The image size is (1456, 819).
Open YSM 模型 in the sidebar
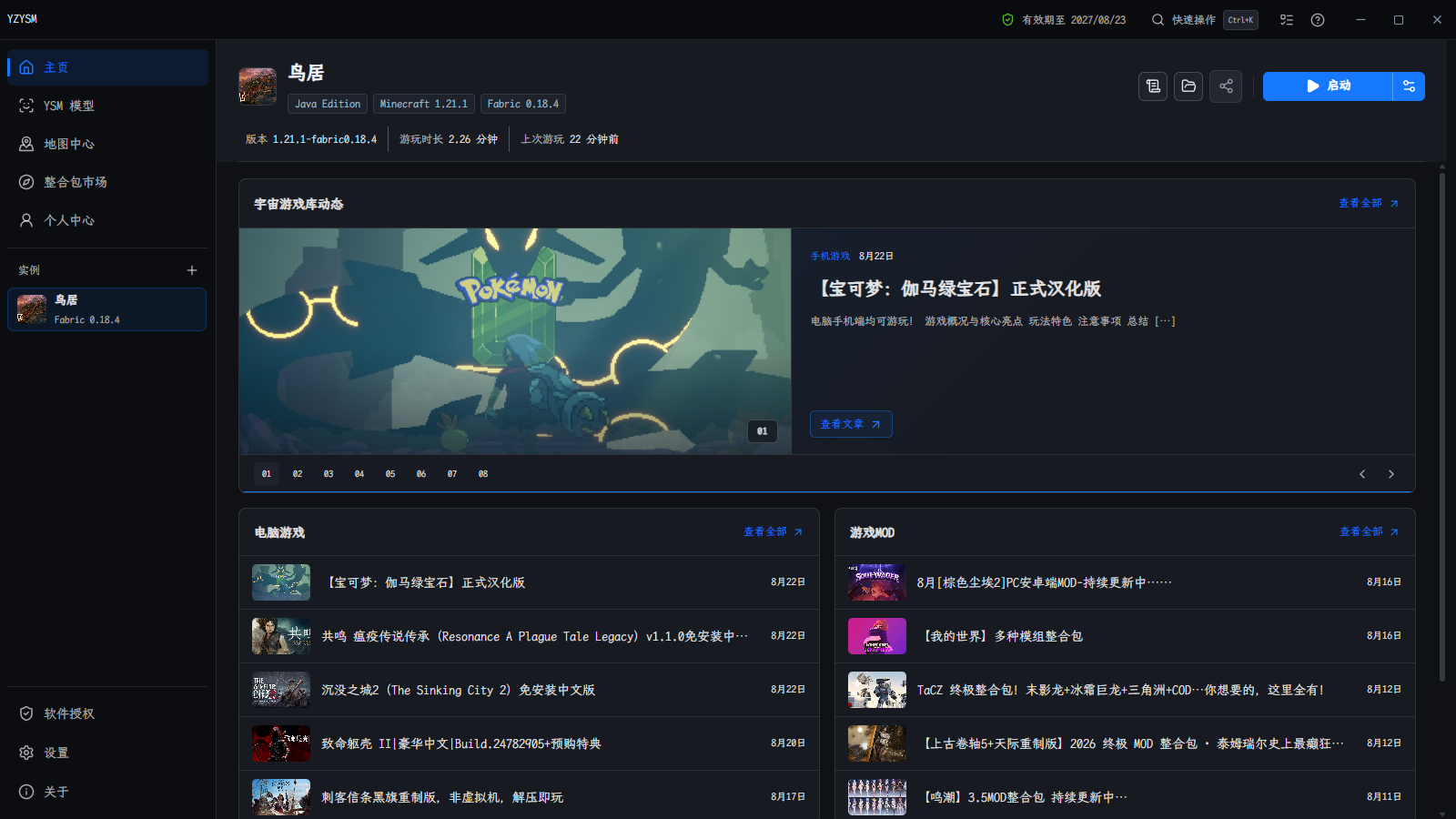(107, 106)
